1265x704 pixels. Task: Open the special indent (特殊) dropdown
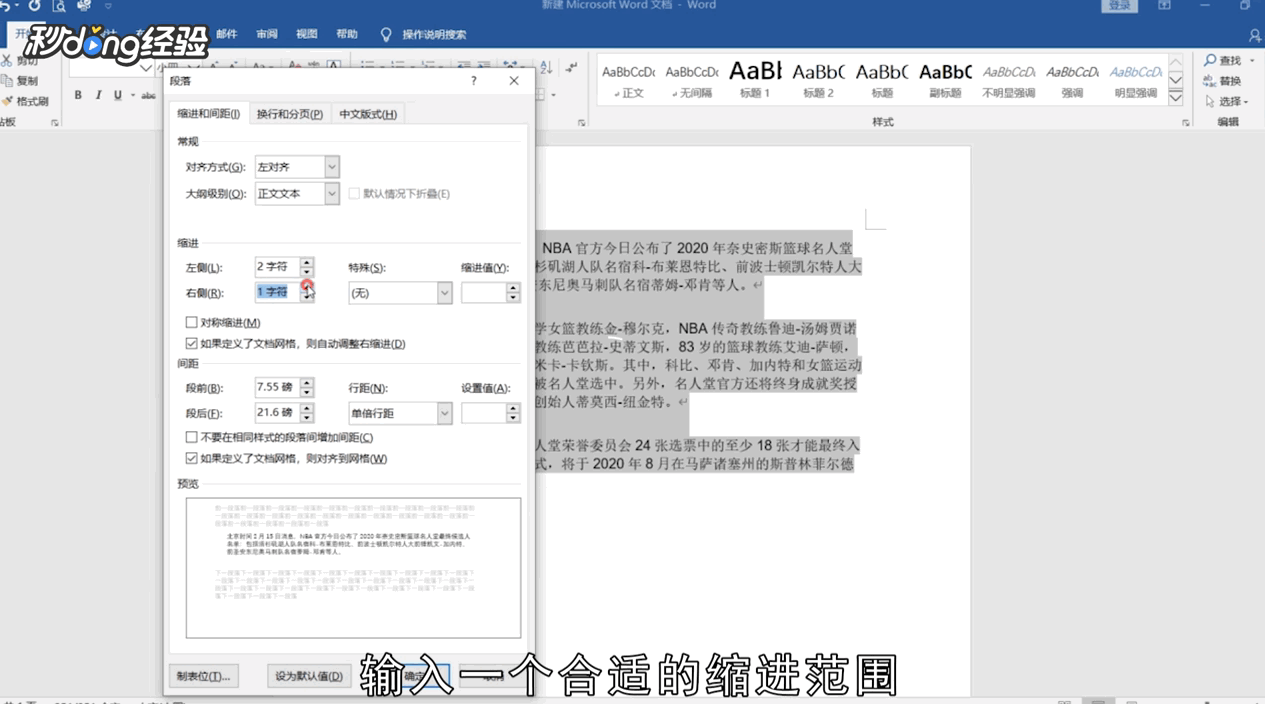(444, 293)
